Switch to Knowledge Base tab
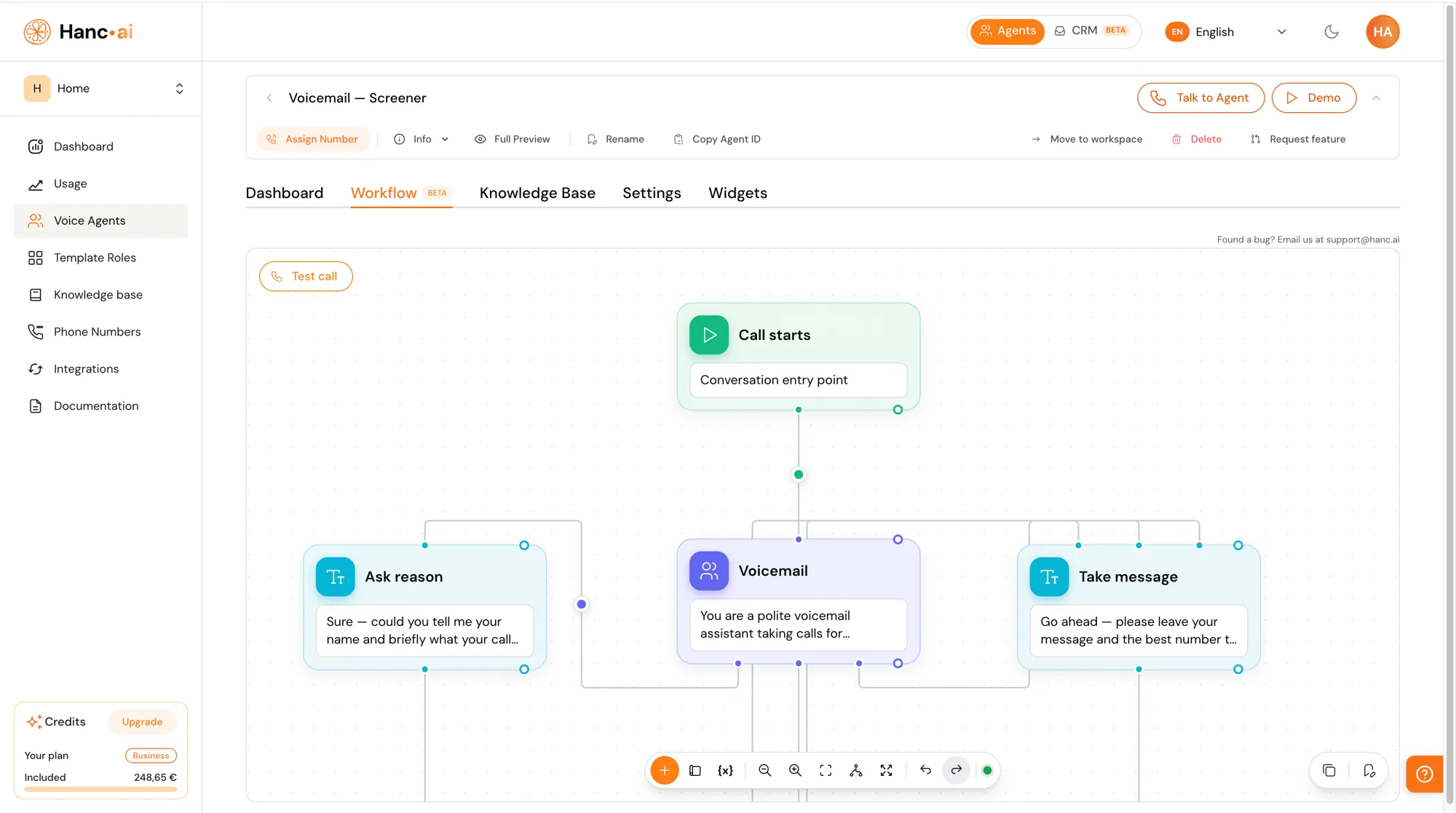 pyautogui.click(x=537, y=193)
